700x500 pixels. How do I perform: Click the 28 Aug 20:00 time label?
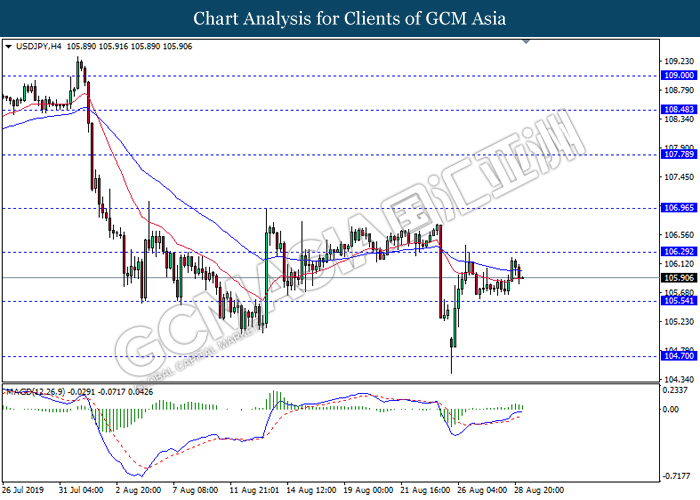tap(540, 490)
